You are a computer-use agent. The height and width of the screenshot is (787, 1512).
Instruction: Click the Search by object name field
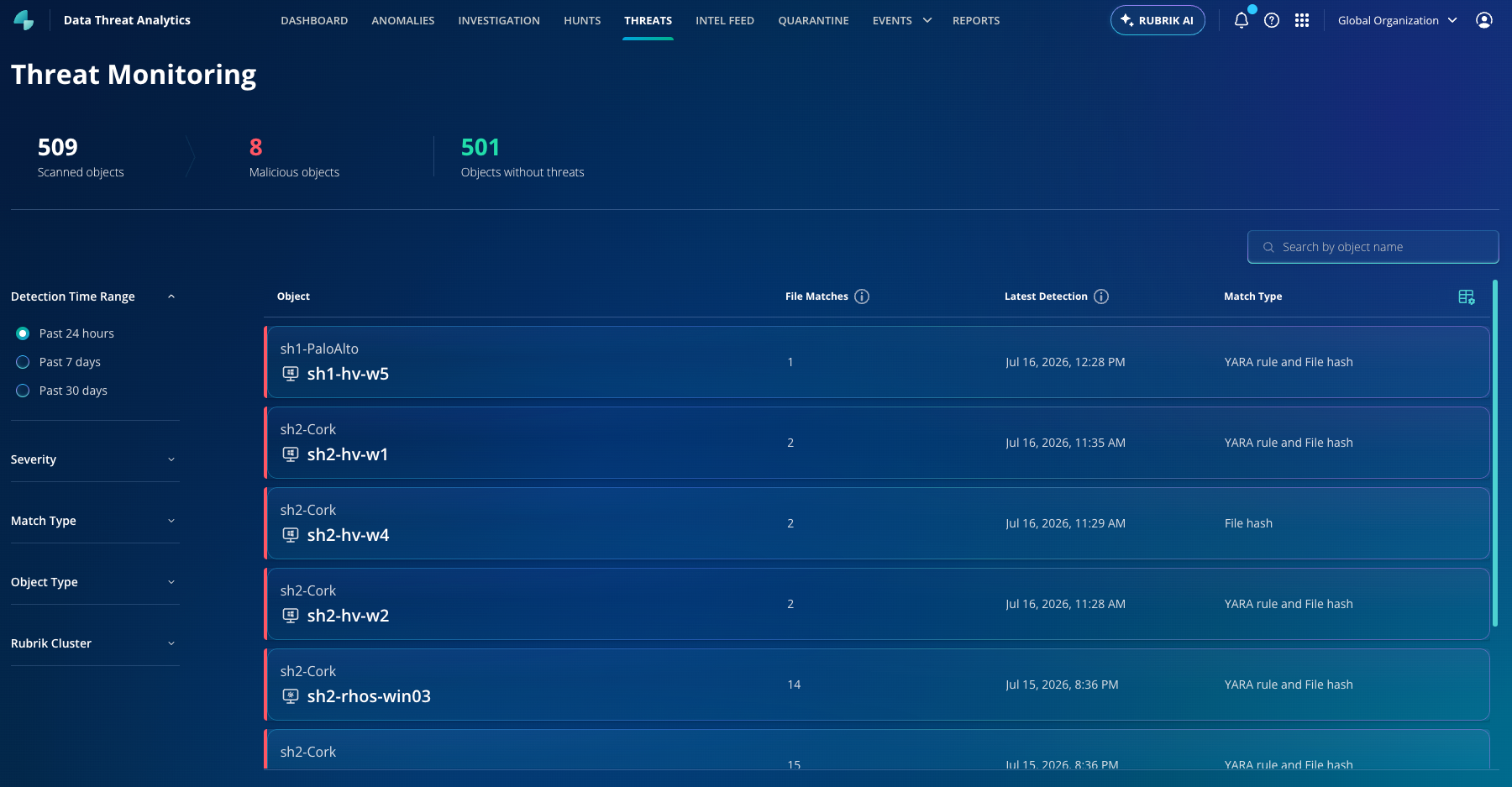pyautogui.click(x=1373, y=247)
